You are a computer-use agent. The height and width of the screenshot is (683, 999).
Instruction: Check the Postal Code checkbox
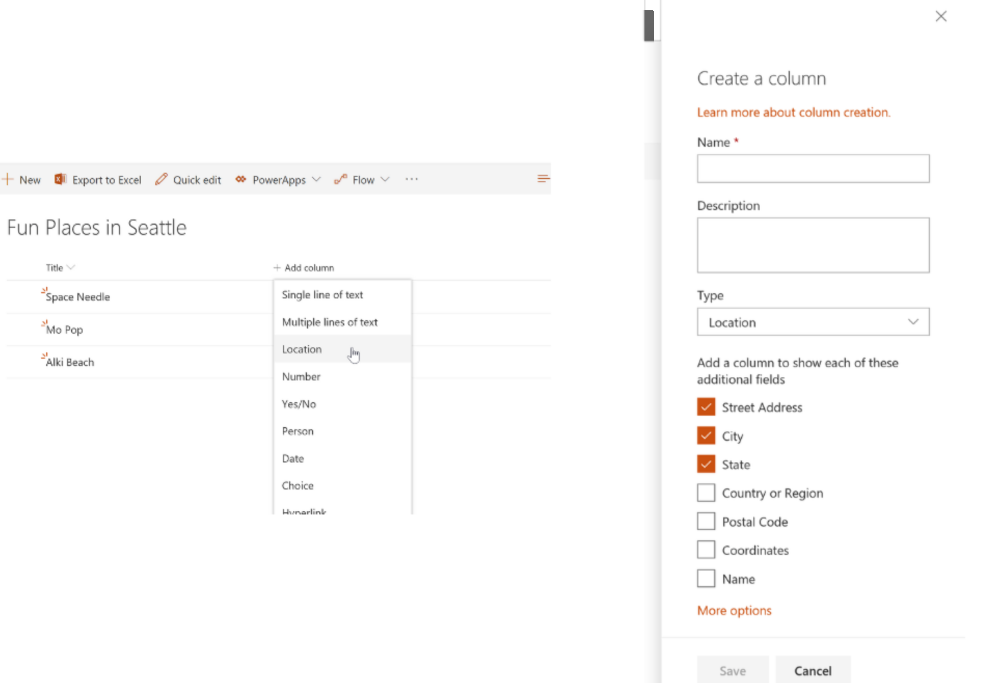tap(706, 522)
